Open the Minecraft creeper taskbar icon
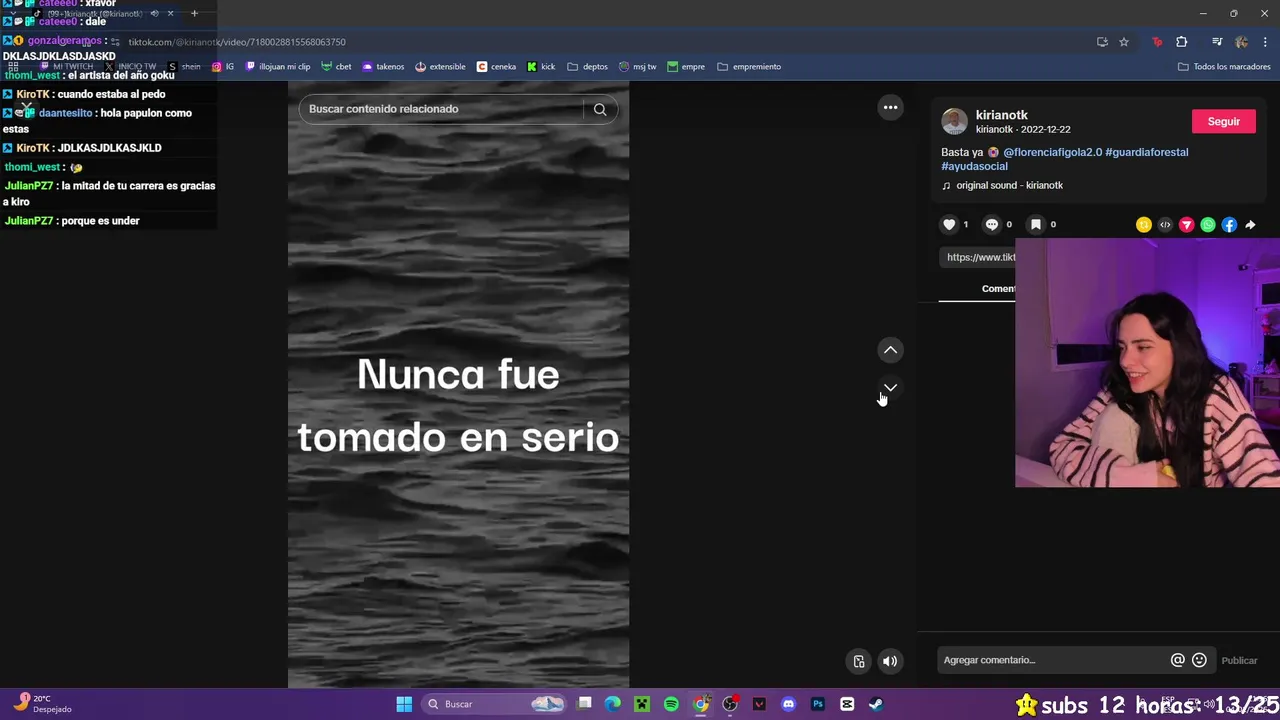Screen dimensions: 1280x720 tap(642, 704)
